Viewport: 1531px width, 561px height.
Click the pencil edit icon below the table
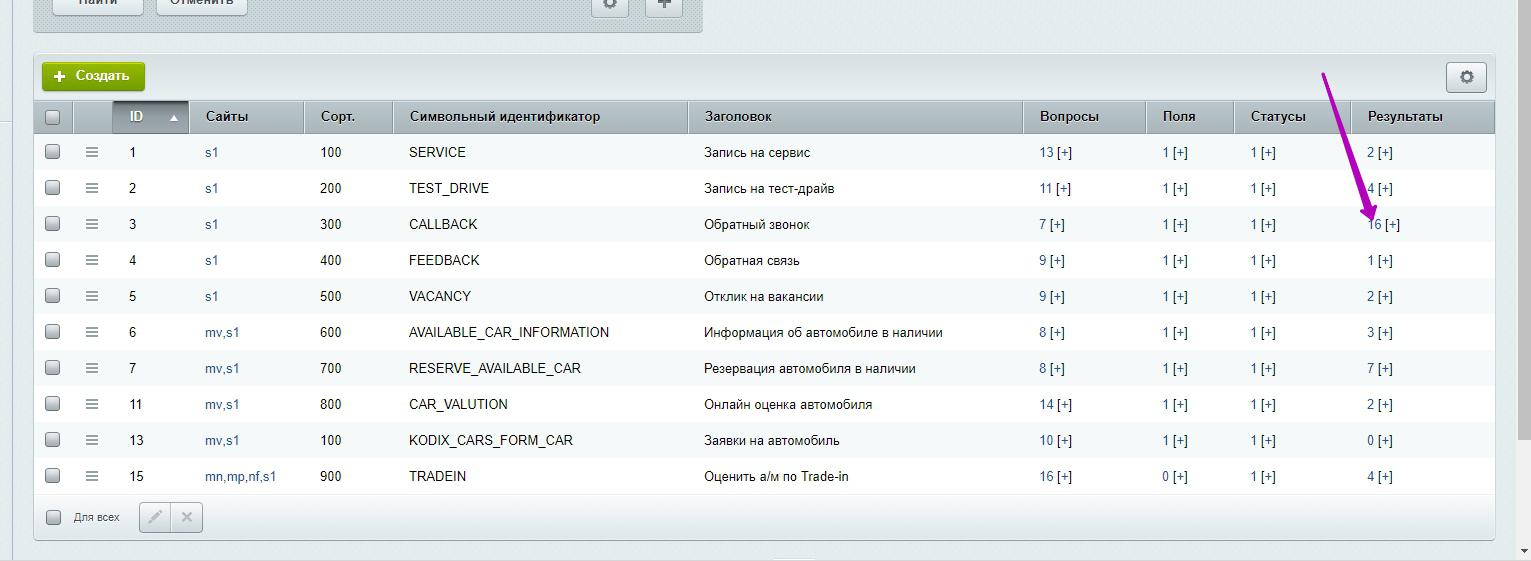click(x=155, y=517)
